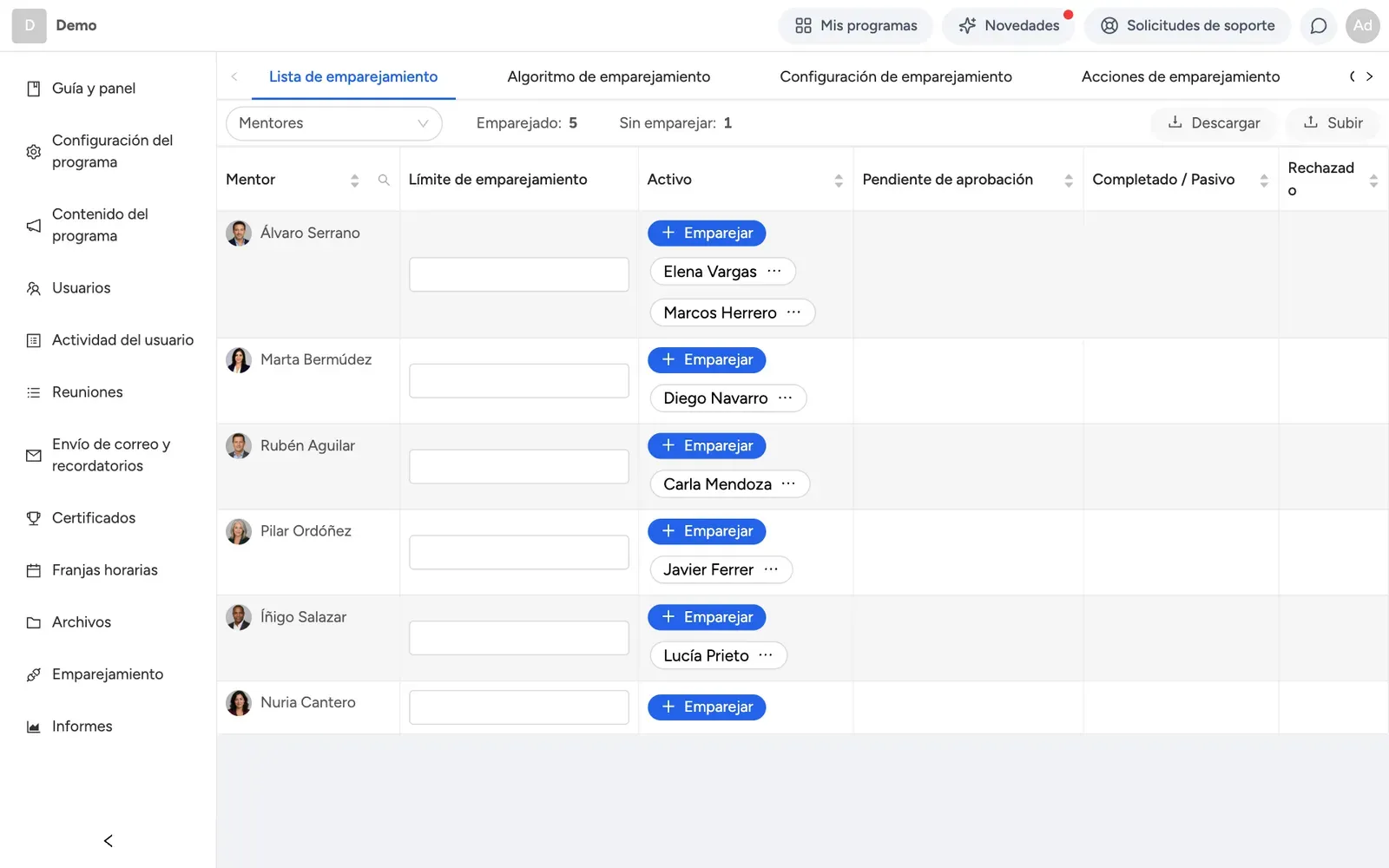Open Acciones de emparejamiento tab
1389x868 pixels.
[1181, 76]
